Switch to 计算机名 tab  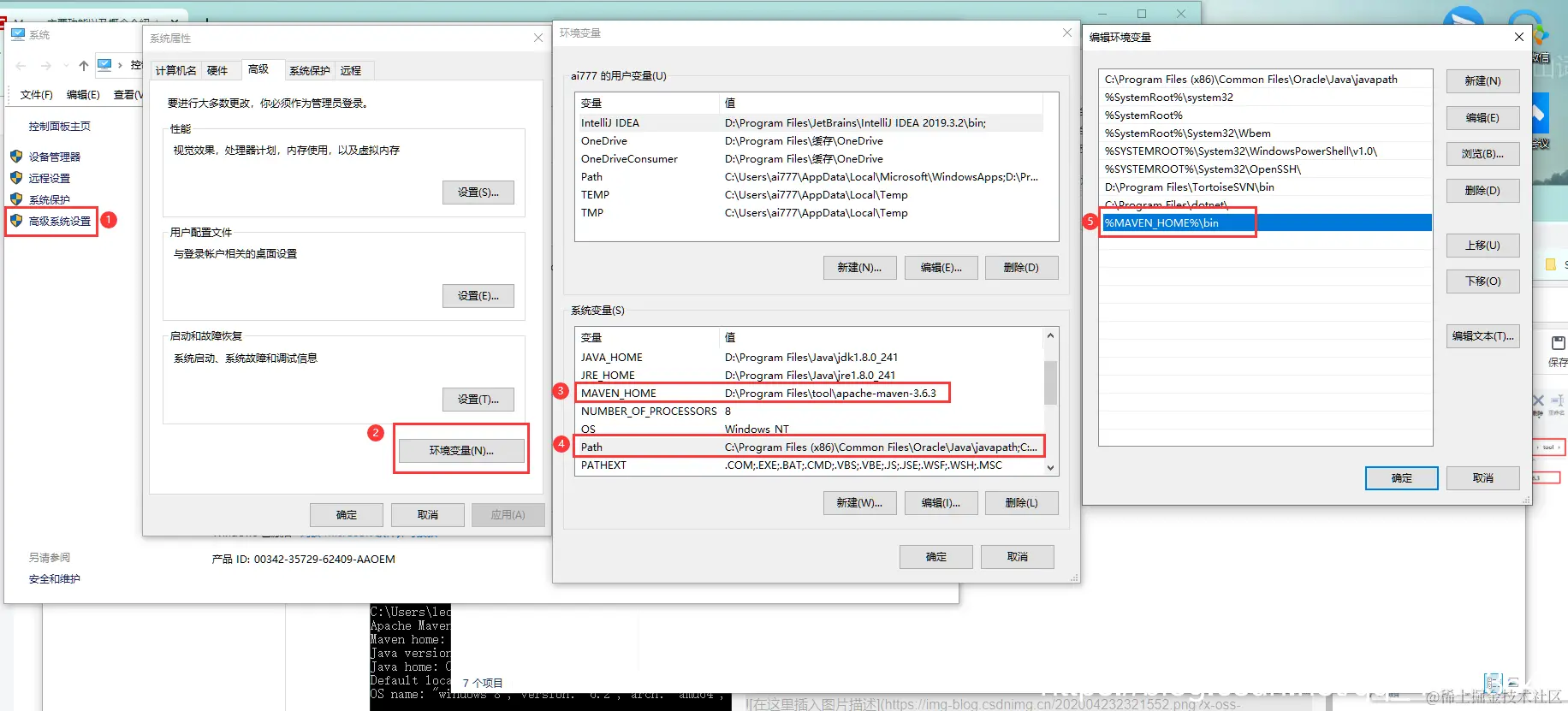[x=175, y=71]
